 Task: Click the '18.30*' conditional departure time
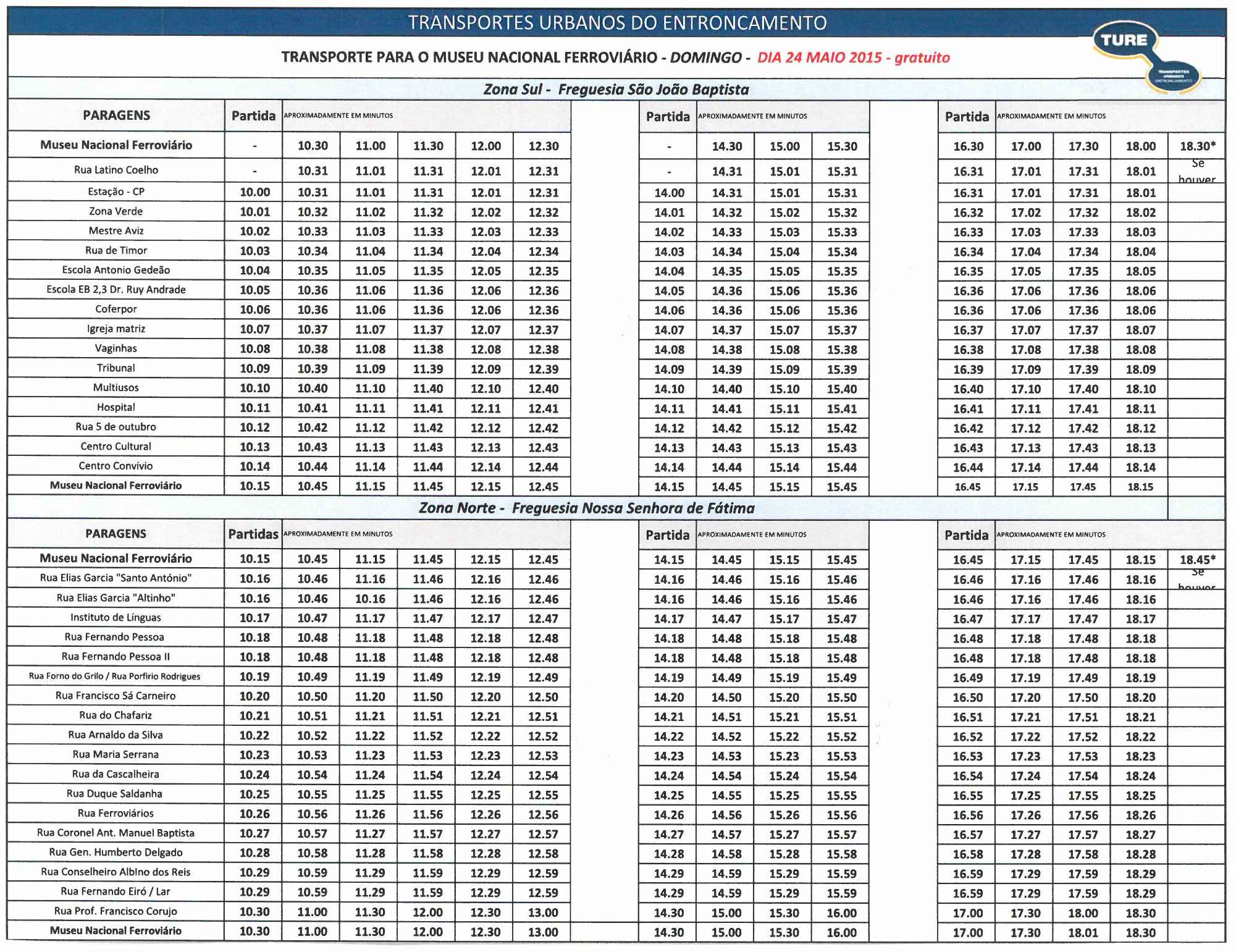pos(1198,146)
